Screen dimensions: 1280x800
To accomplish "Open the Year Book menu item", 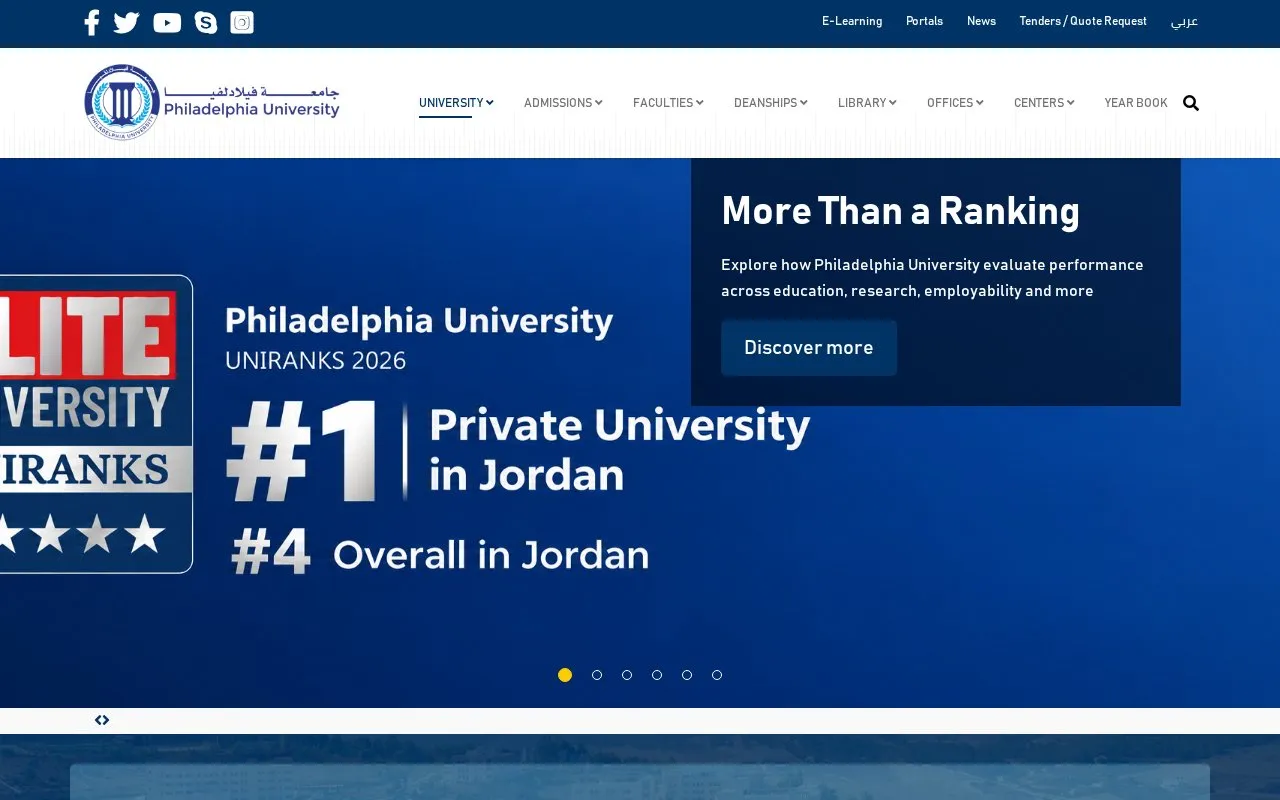I will [1136, 103].
